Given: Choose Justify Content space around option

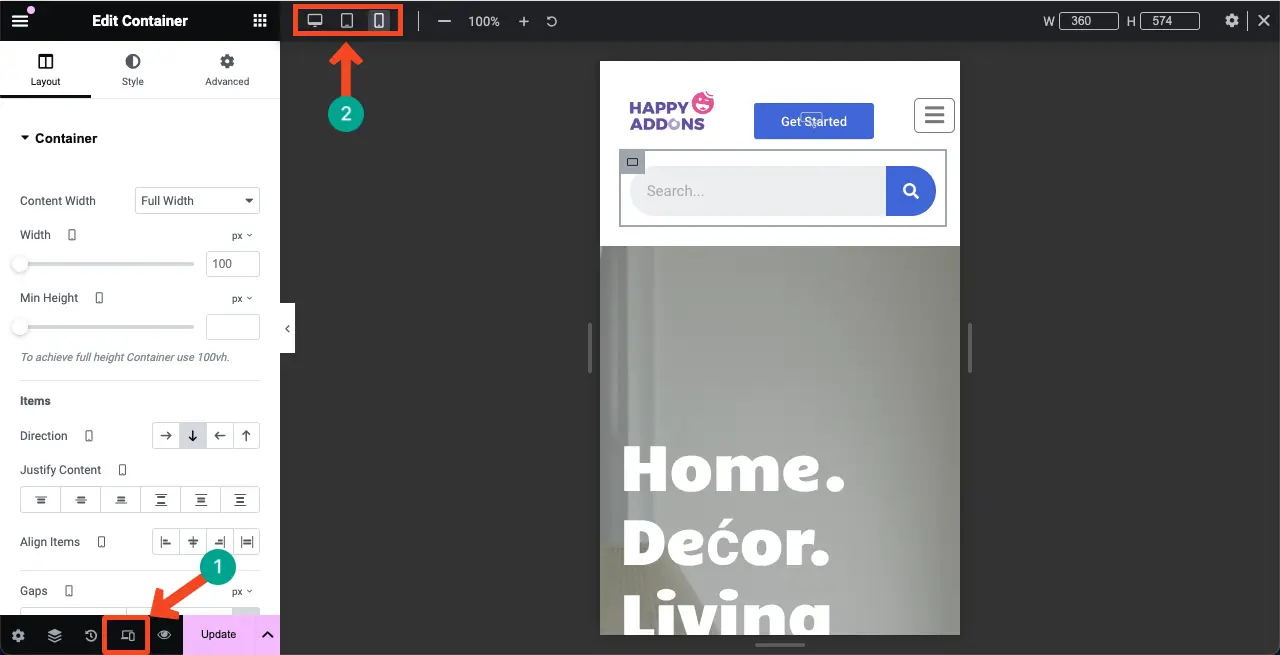Looking at the screenshot, I should 201,500.
